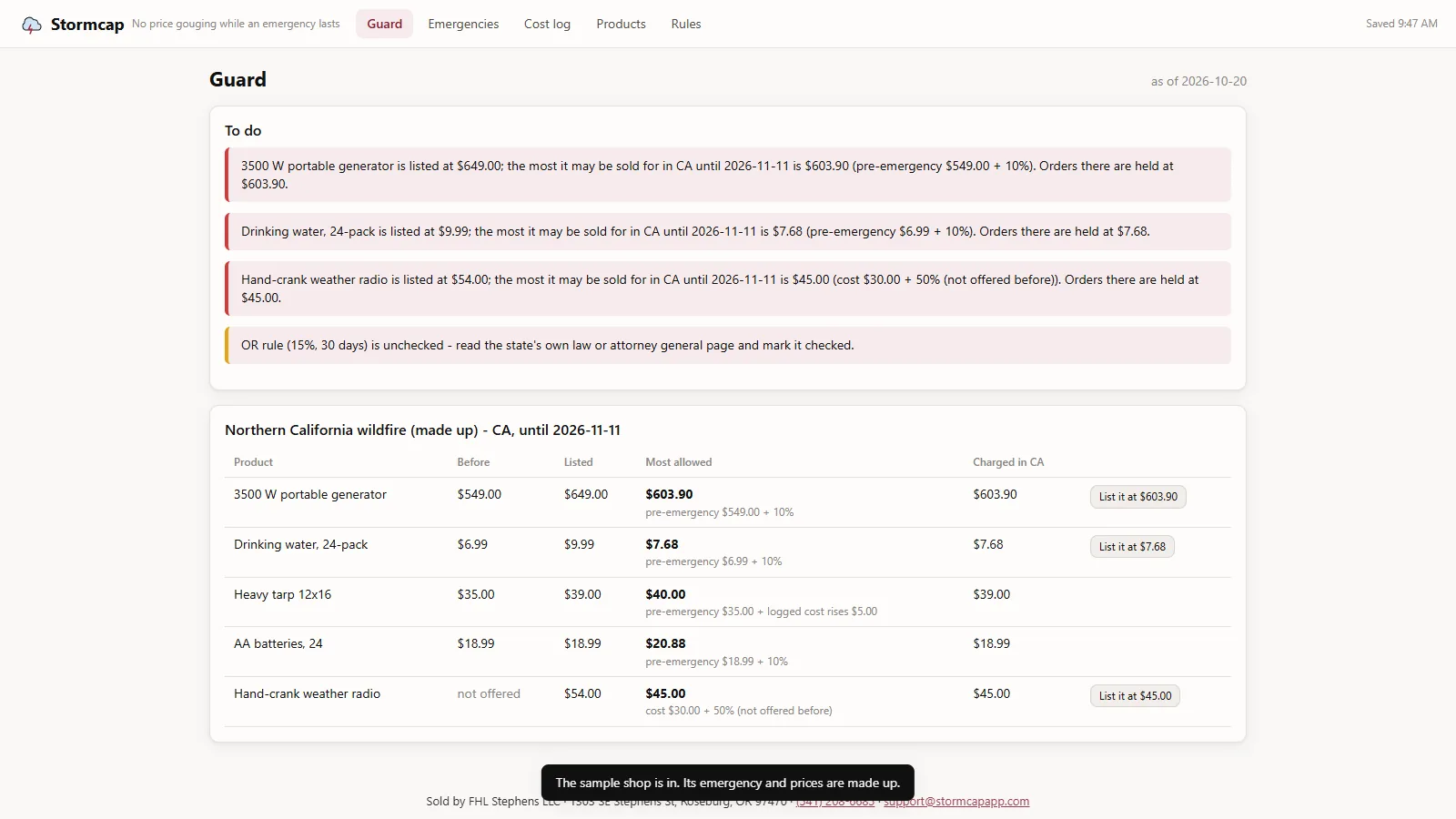Open the Rules tab

coord(686,24)
